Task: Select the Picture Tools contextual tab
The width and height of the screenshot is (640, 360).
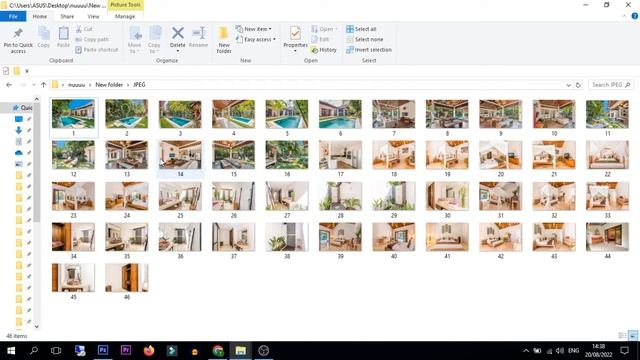Action: [125, 5]
